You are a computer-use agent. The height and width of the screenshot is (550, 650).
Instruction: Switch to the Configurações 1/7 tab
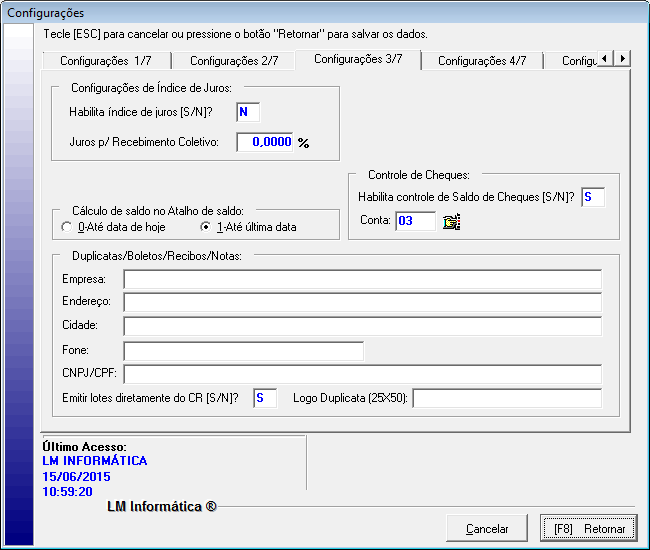pos(106,61)
